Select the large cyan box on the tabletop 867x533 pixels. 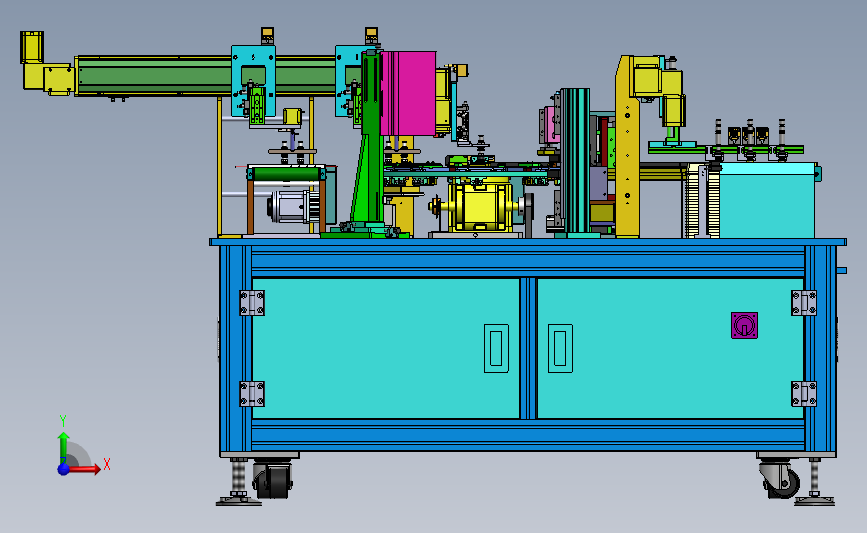(766, 200)
